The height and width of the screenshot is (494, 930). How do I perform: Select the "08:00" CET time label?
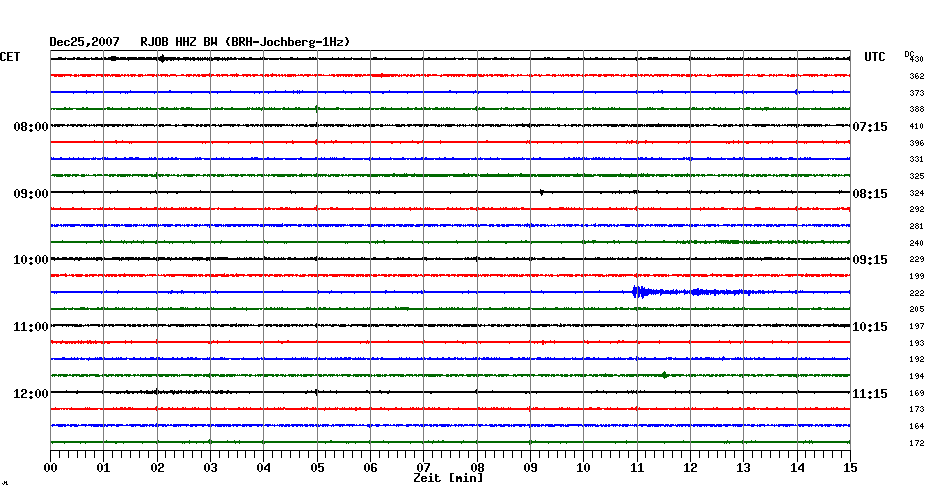click(31, 127)
